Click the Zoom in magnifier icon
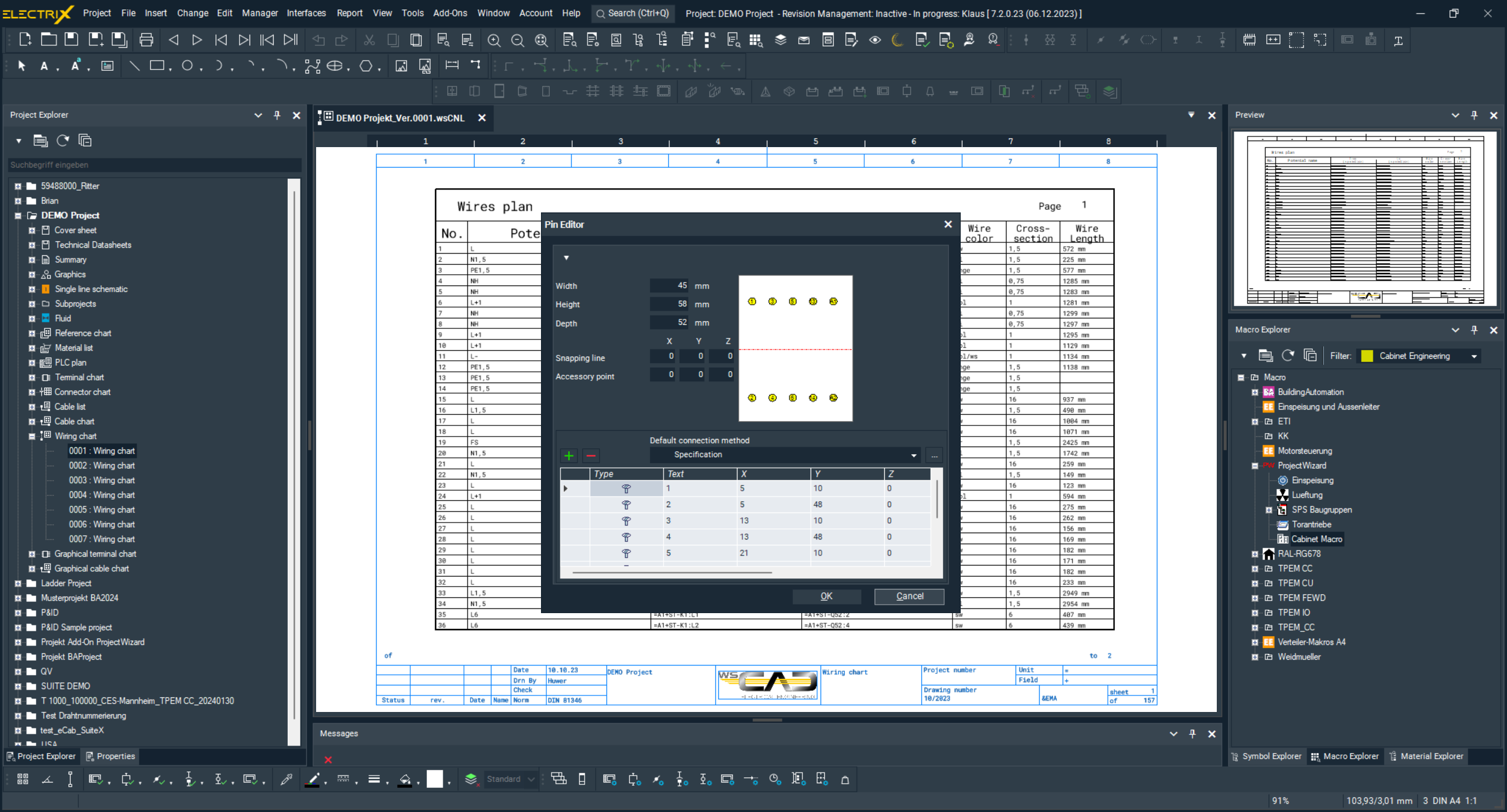Image resolution: width=1507 pixels, height=812 pixels. [494, 40]
